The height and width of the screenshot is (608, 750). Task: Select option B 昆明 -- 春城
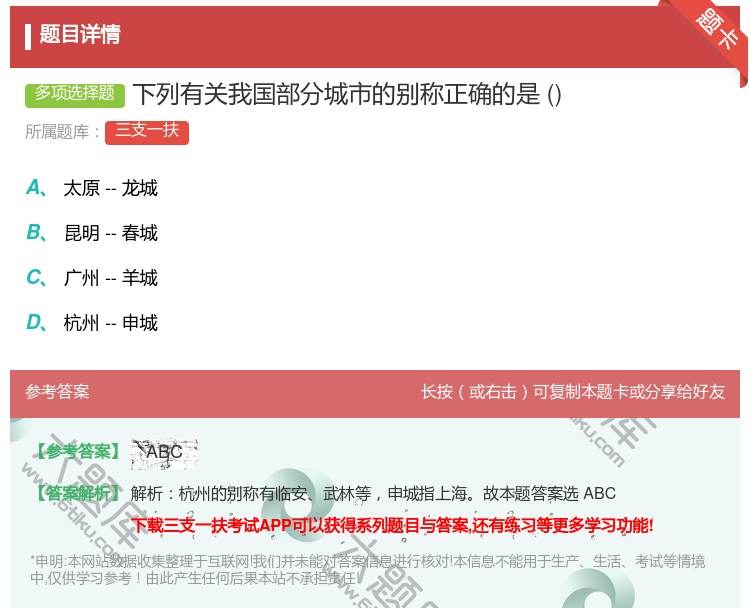pyautogui.click(x=92, y=233)
